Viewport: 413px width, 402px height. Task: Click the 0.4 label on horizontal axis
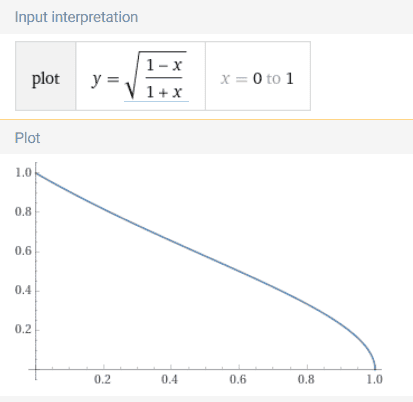tap(169, 379)
